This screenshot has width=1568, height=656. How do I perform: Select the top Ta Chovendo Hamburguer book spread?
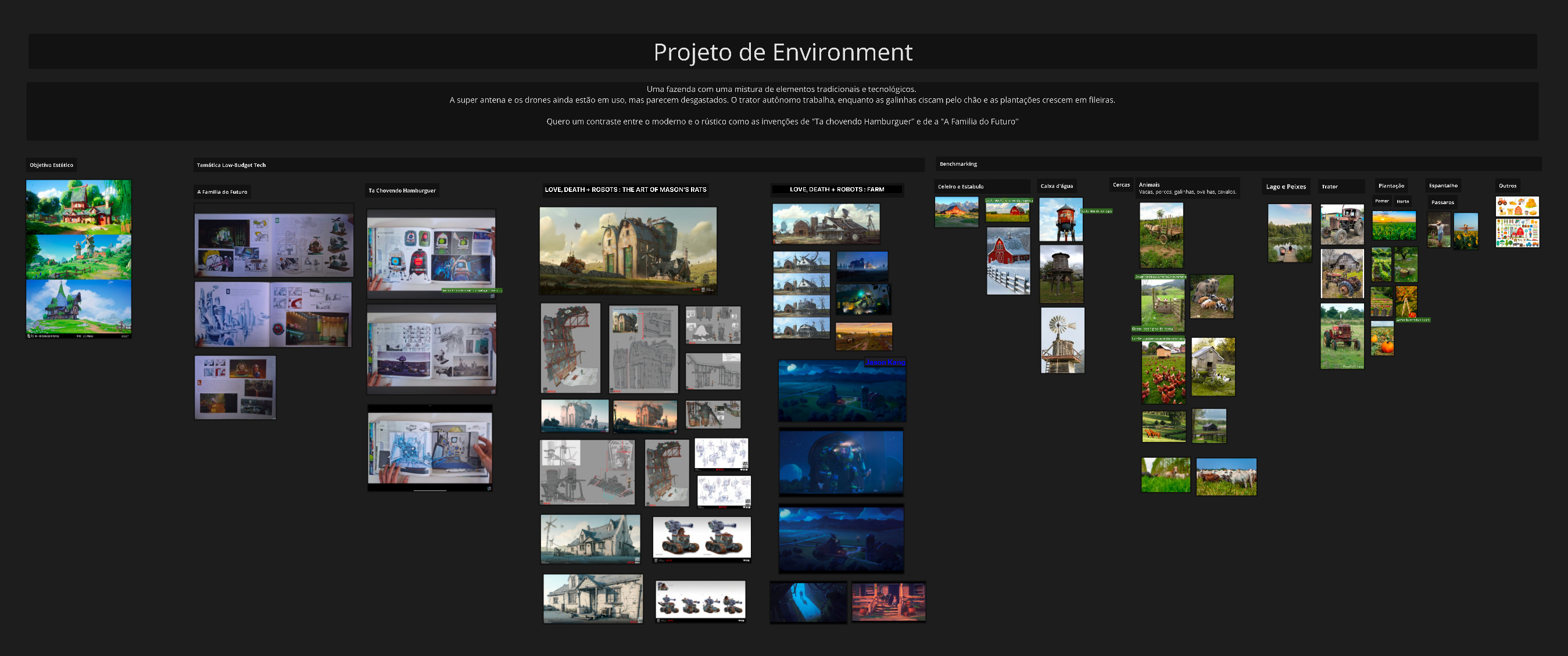click(431, 254)
